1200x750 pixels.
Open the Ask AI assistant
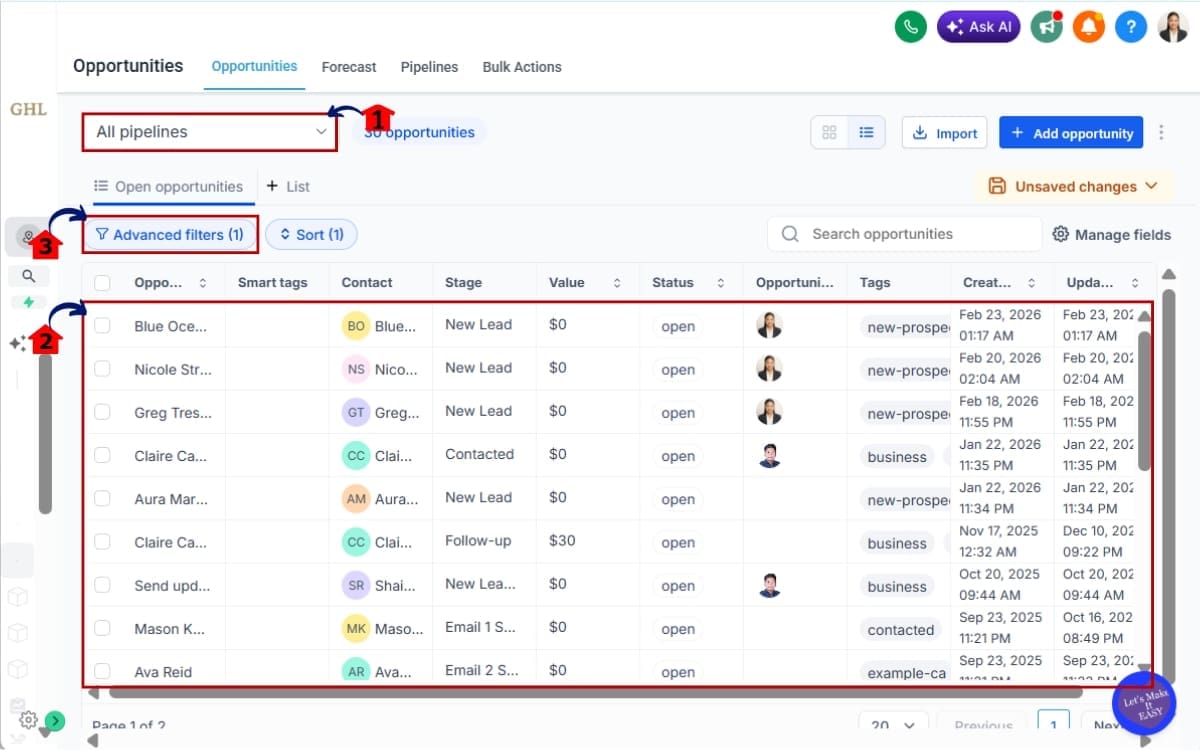pyautogui.click(x=978, y=27)
